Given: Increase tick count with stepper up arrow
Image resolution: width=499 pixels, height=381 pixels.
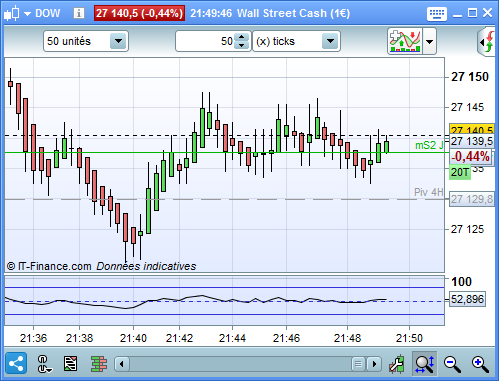Looking at the screenshot, I should [x=242, y=37].
